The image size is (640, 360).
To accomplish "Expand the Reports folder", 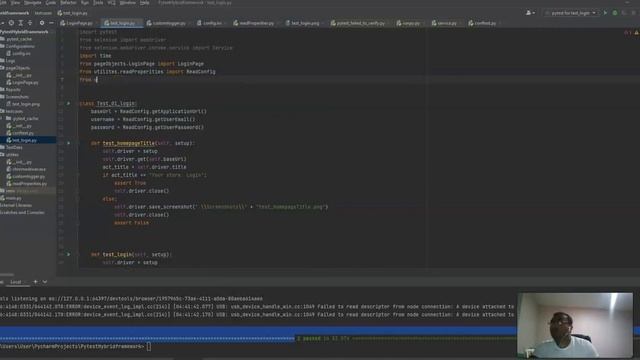I will point(11,89).
